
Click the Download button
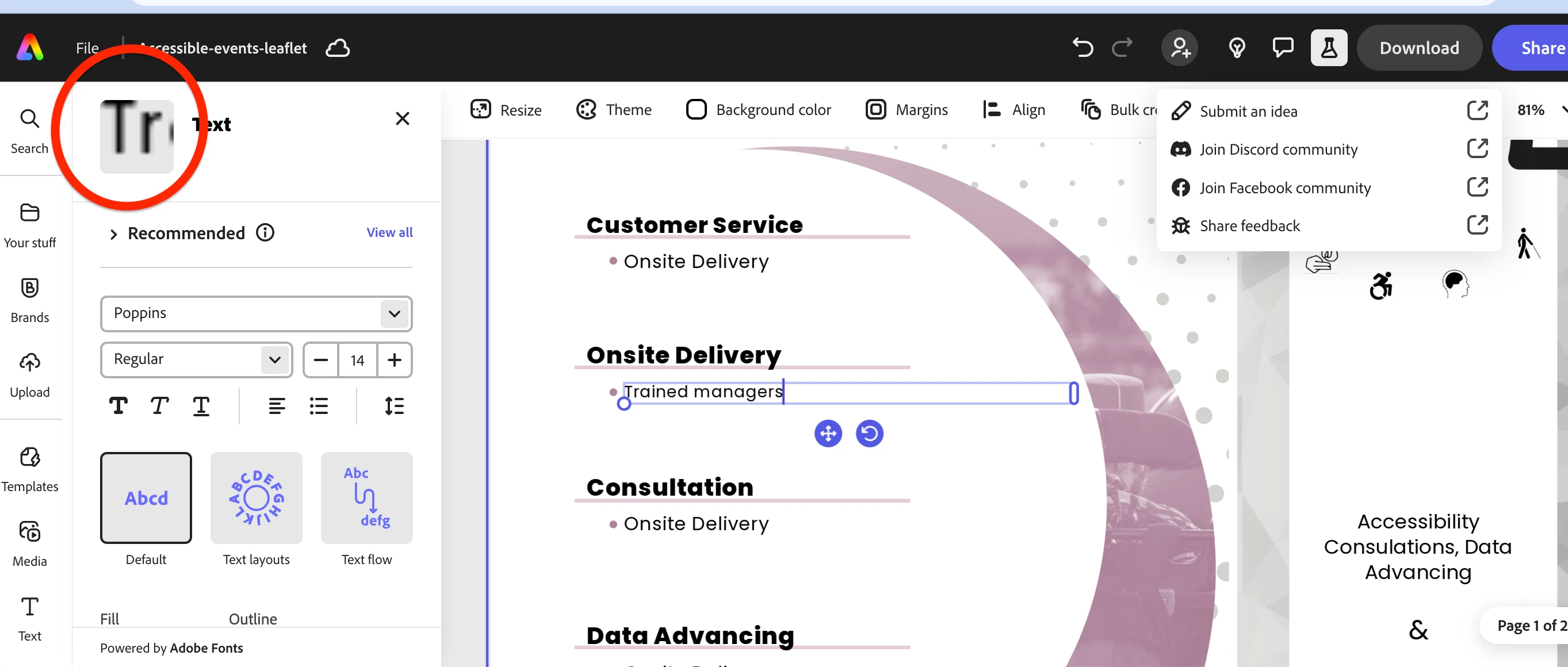point(1419,48)
